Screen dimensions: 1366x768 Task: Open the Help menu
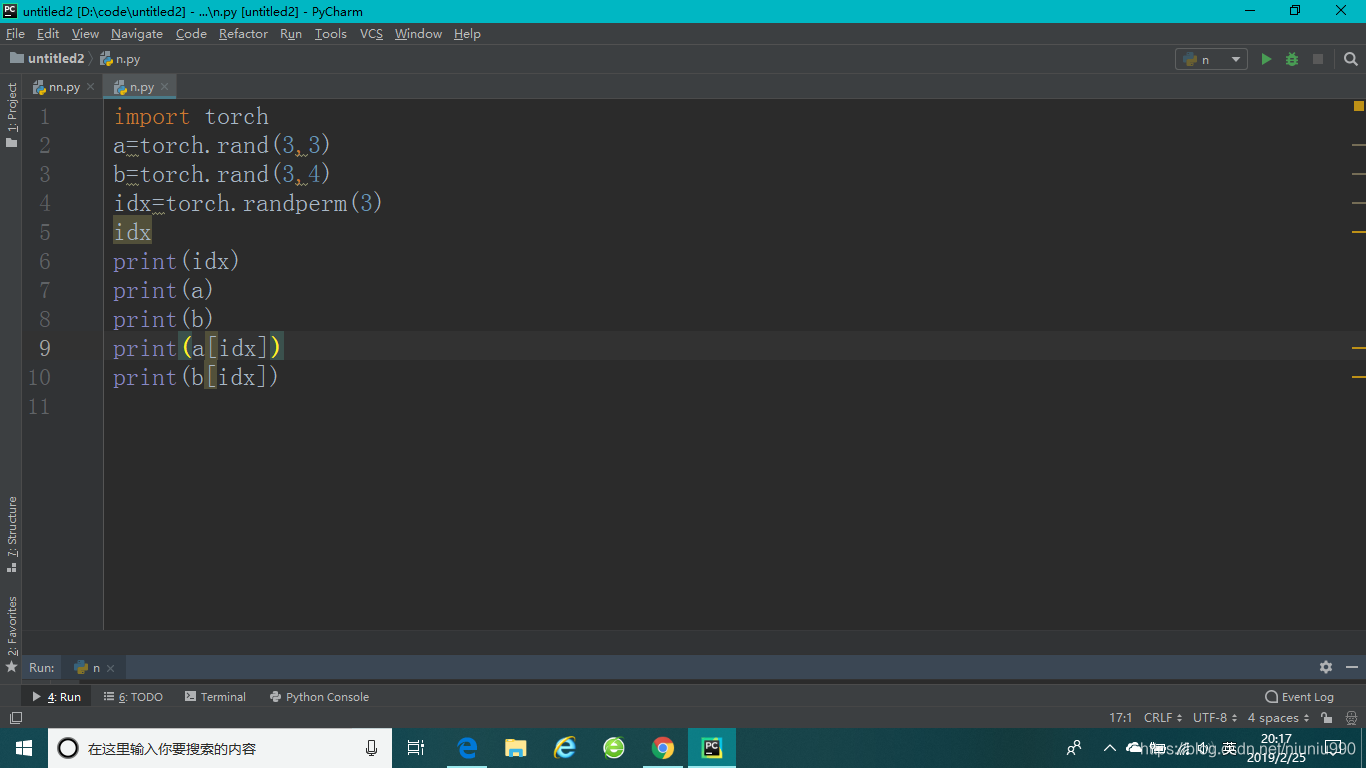coord(467,33)
